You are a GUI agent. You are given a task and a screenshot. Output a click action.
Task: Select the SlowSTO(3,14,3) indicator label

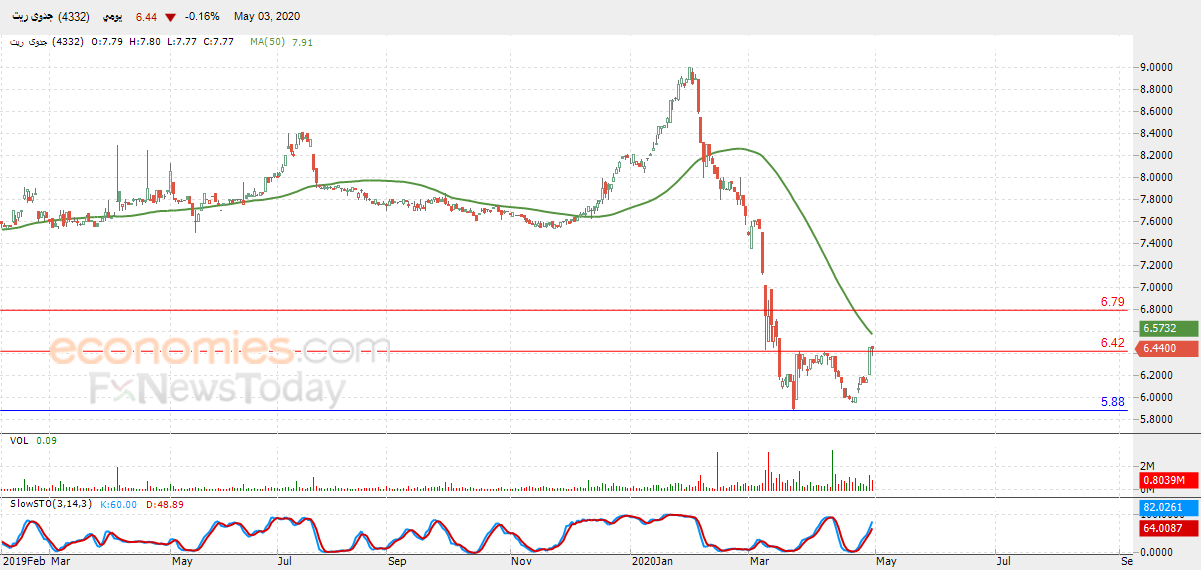pyautogui.click(x=50, y=504)
